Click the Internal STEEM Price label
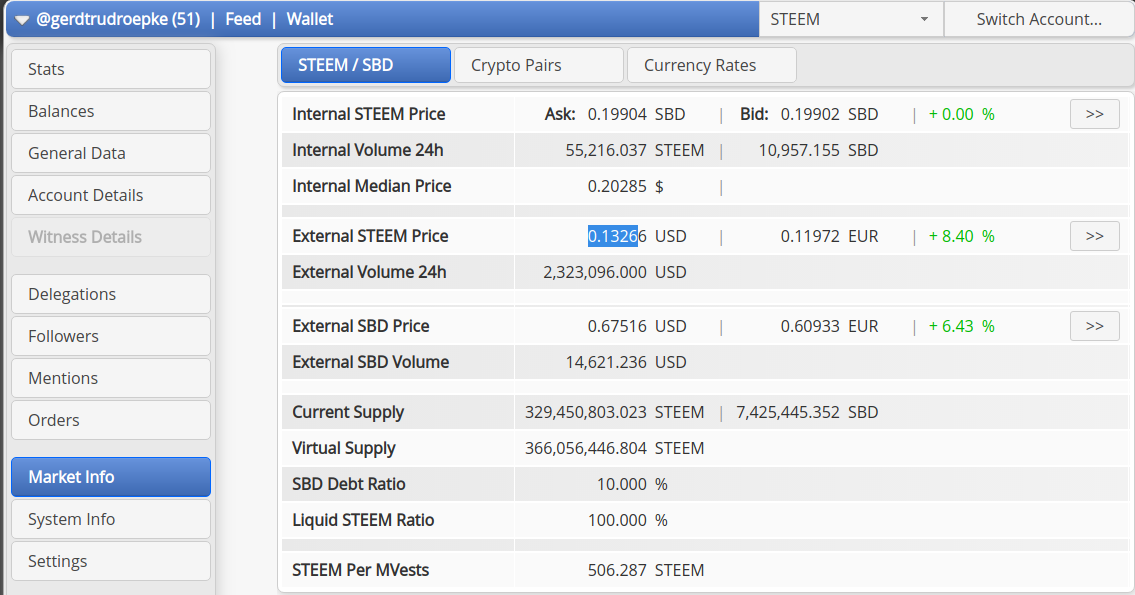Viewport: 1135px width, 595px height. [368, 114]
